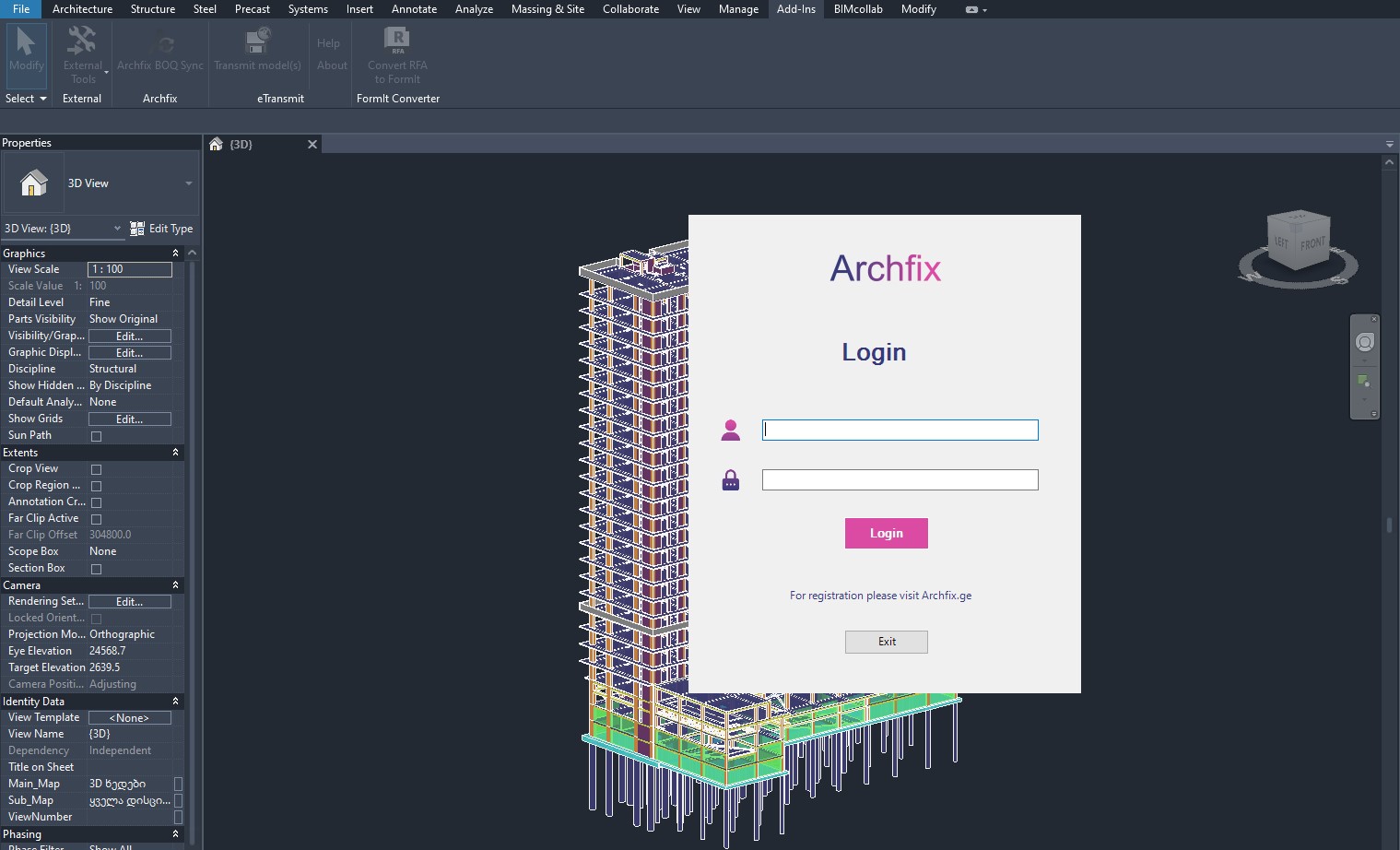The height and width of the screenshot is (850, 1400).
Task: Enable Section Box checkbox
Action: click(x=96, y=569)
